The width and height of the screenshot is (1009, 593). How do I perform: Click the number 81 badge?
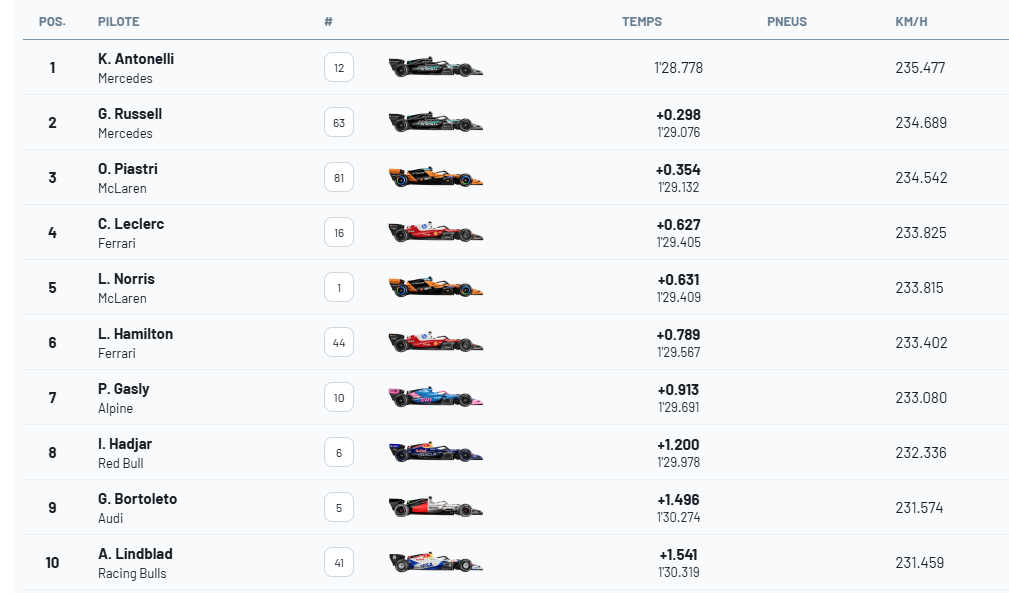[339, 178]
